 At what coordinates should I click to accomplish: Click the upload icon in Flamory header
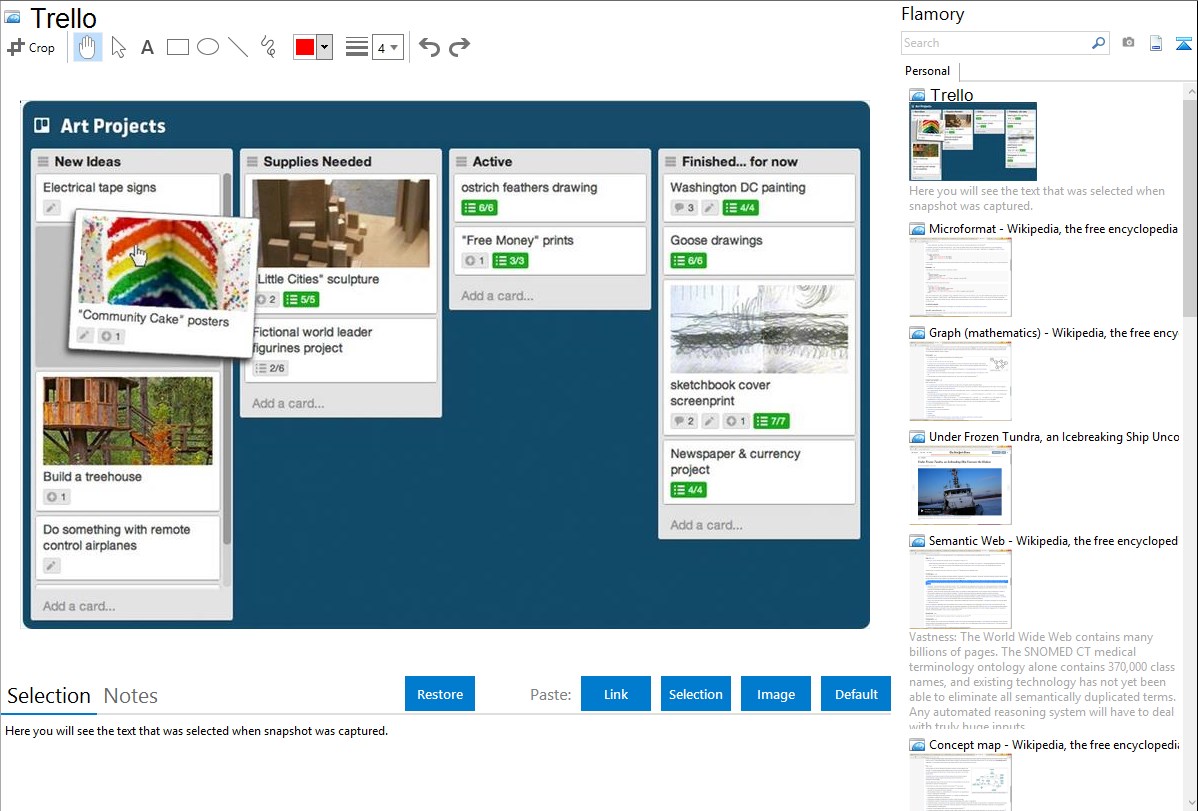click(1183, 43)
